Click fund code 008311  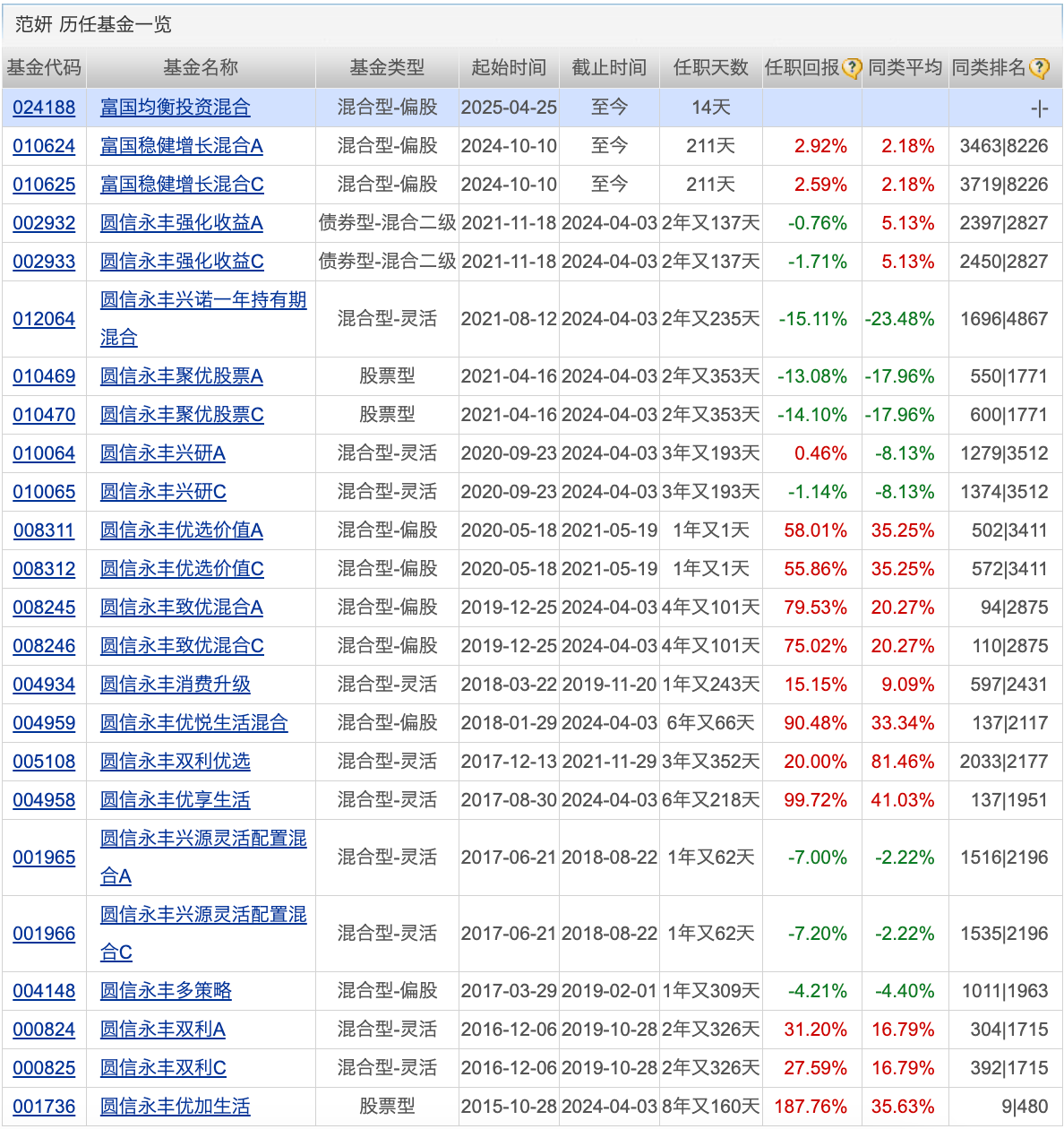click(44, 530)
